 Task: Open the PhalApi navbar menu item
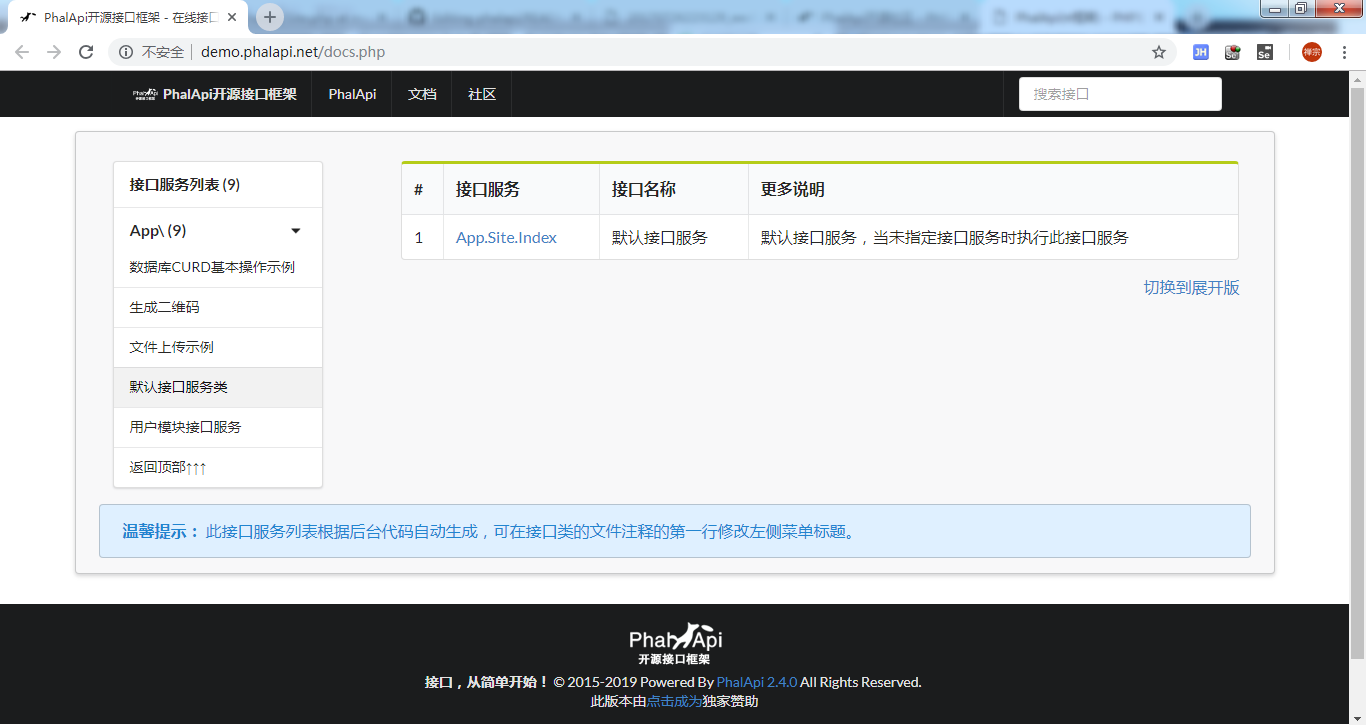[352, 94]
